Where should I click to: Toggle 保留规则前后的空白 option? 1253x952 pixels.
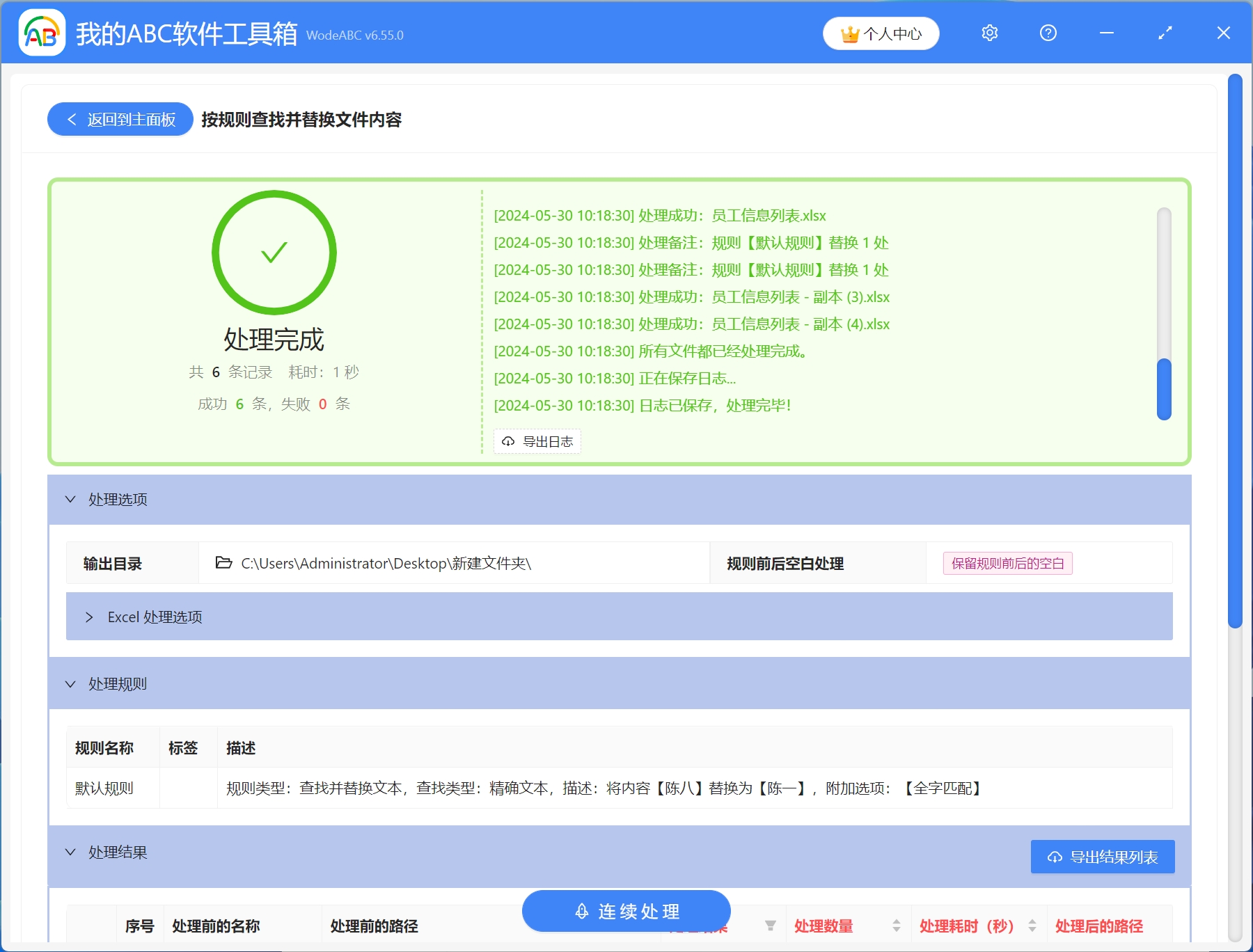click(1007, 563)
